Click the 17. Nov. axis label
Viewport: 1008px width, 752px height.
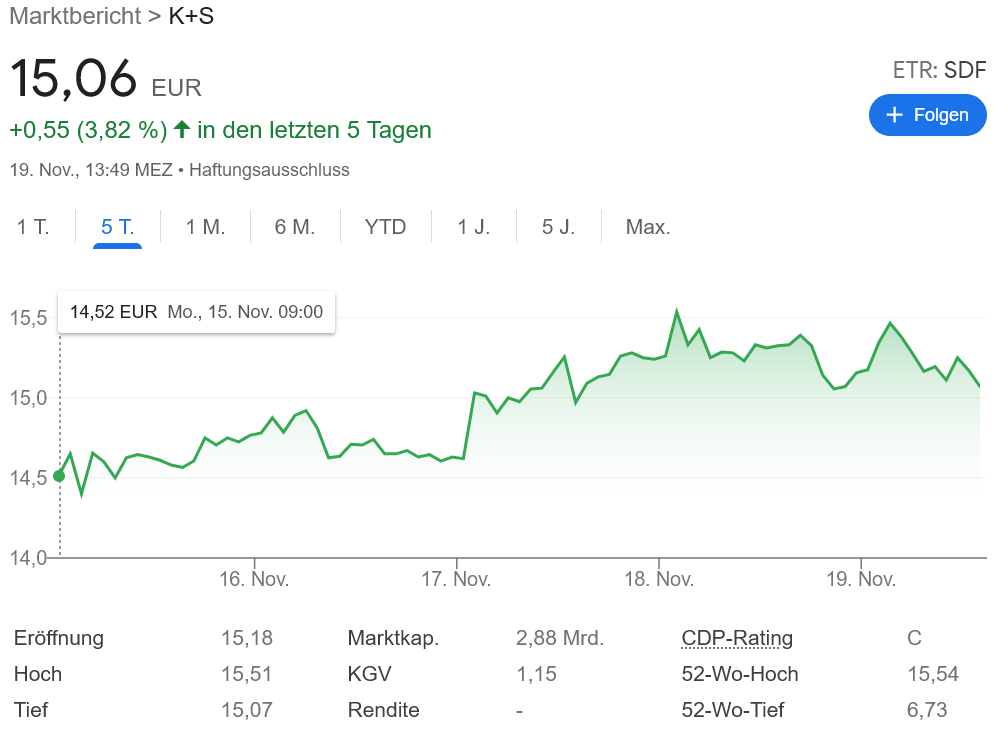click(457, 580)
